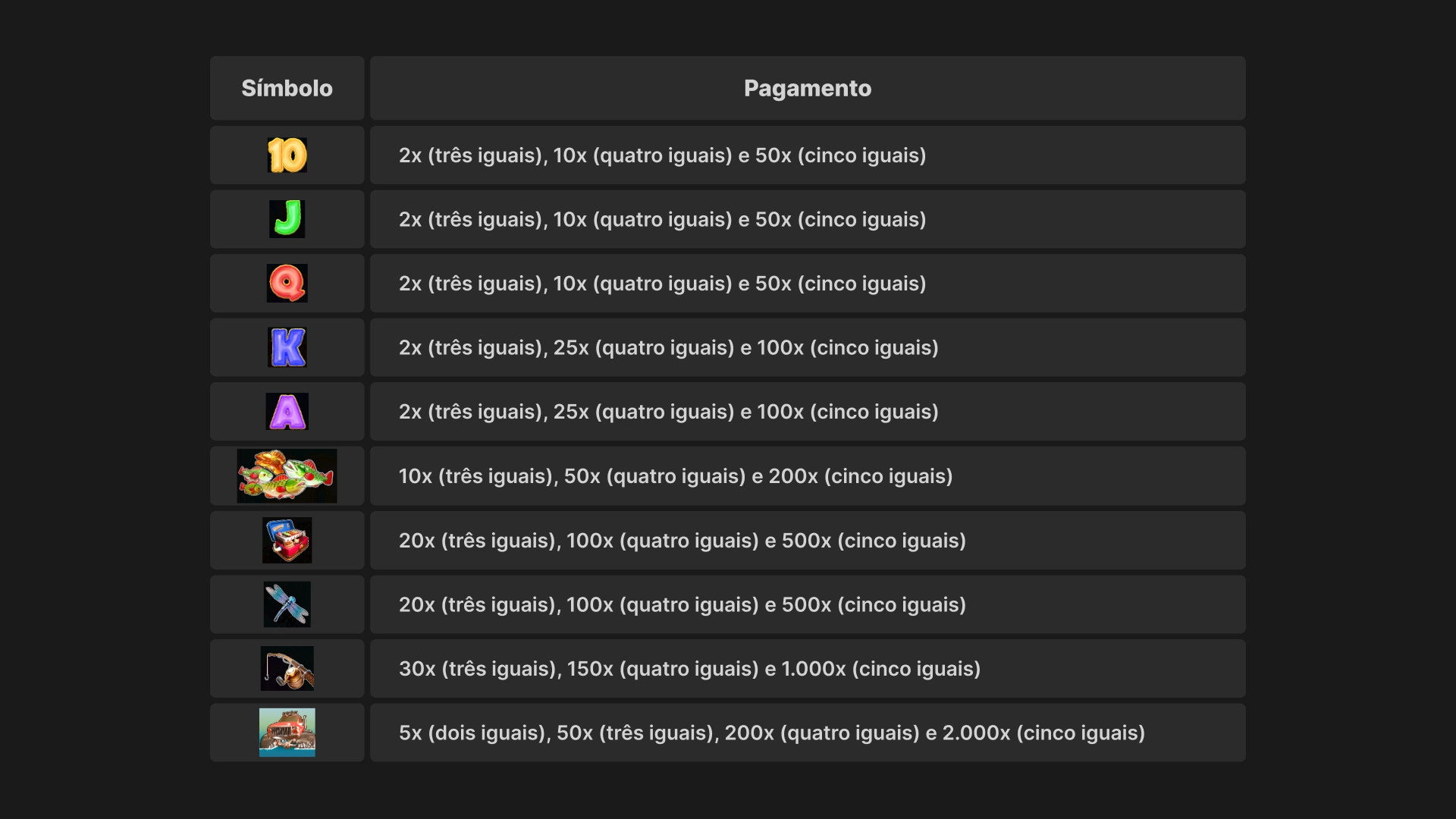Click the payout text beside the dragonfly
This screenshot has height=819, width=1456.
(682, 605)
